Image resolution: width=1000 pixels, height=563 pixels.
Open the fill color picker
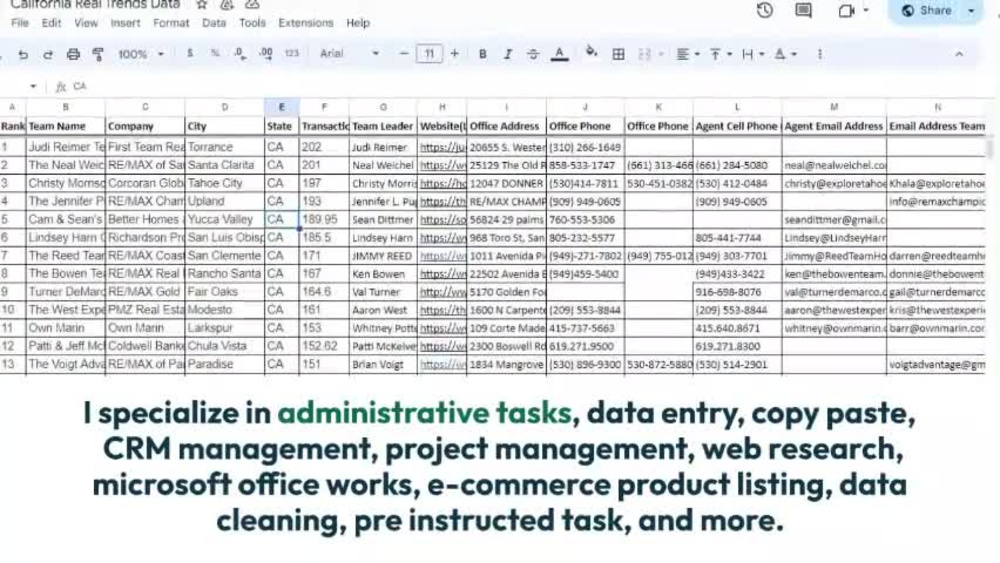point(591,52)
